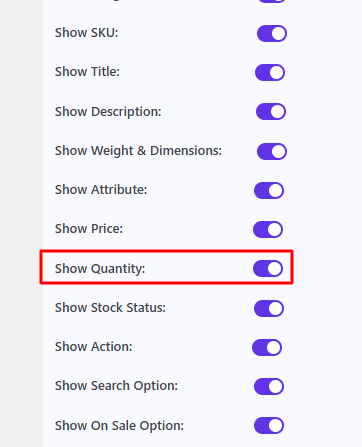Toggle the Show SKU switch

pos(272,33)
